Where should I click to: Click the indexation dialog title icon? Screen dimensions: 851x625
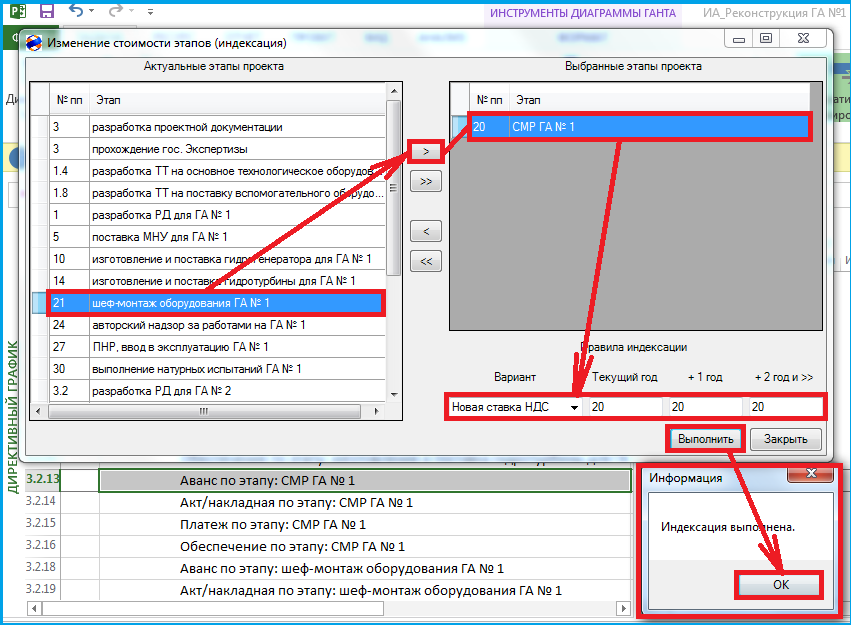tap(34, 43)
